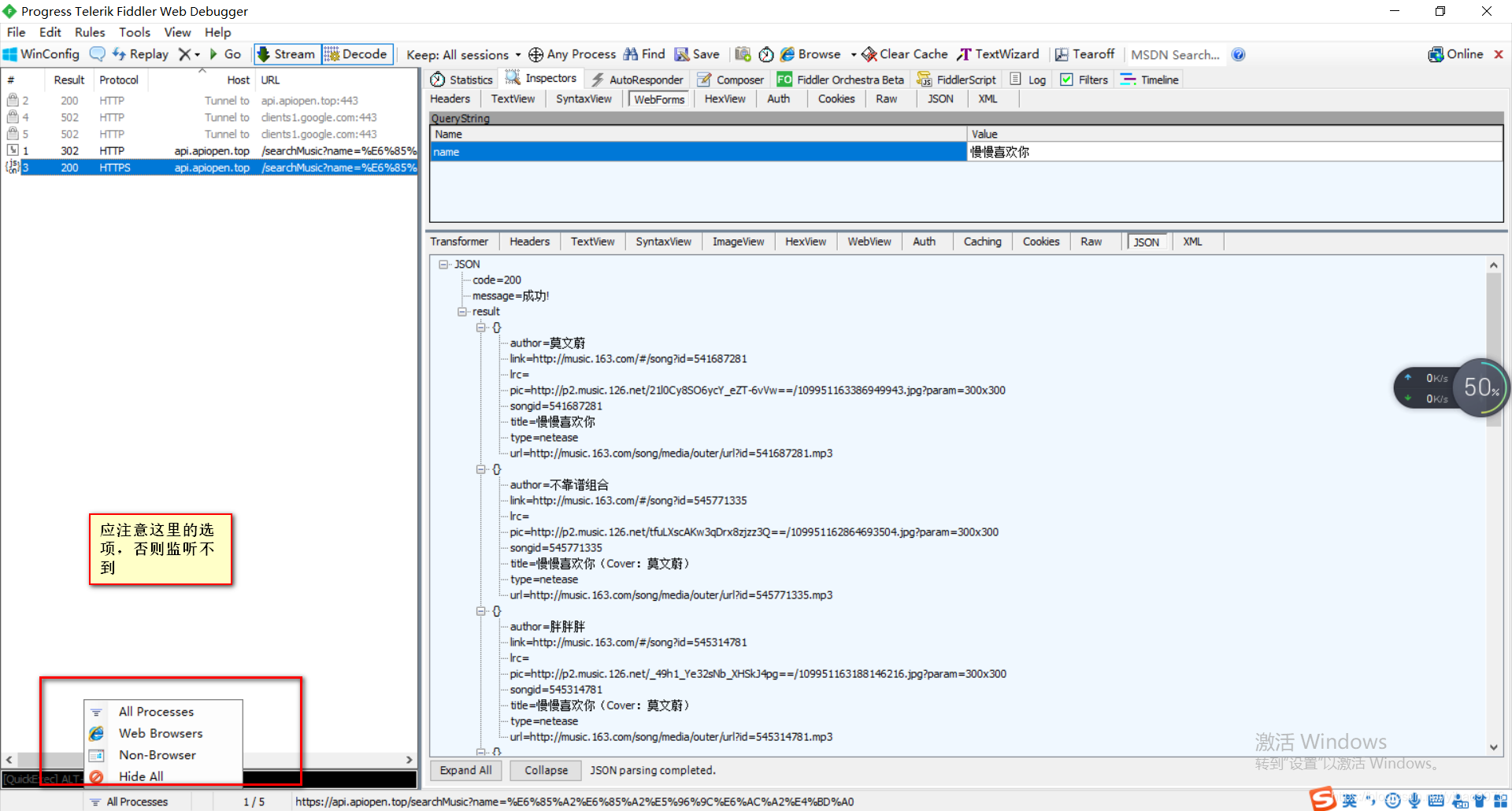Select request Headers inspector tab

(450, 99)
